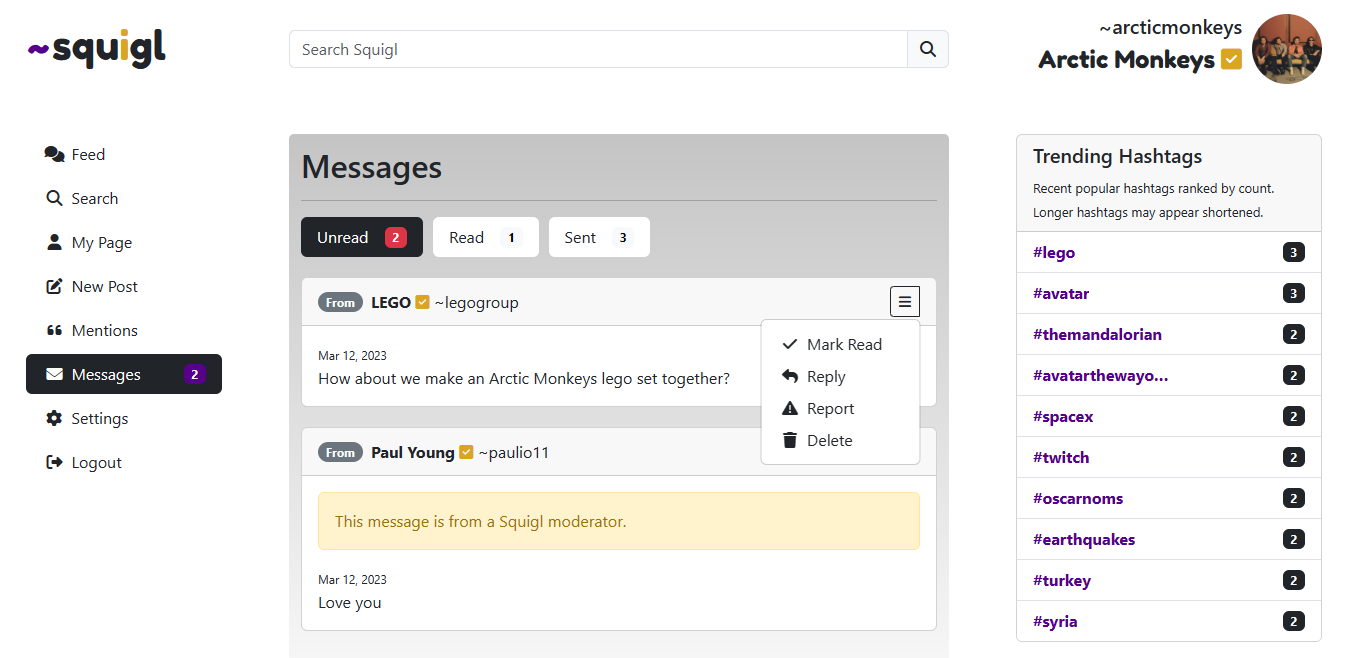1356x658 pixels.
Task: Click LEGO's verified checkmark badge
Action: pyautogui.click(x=421, y=301)
